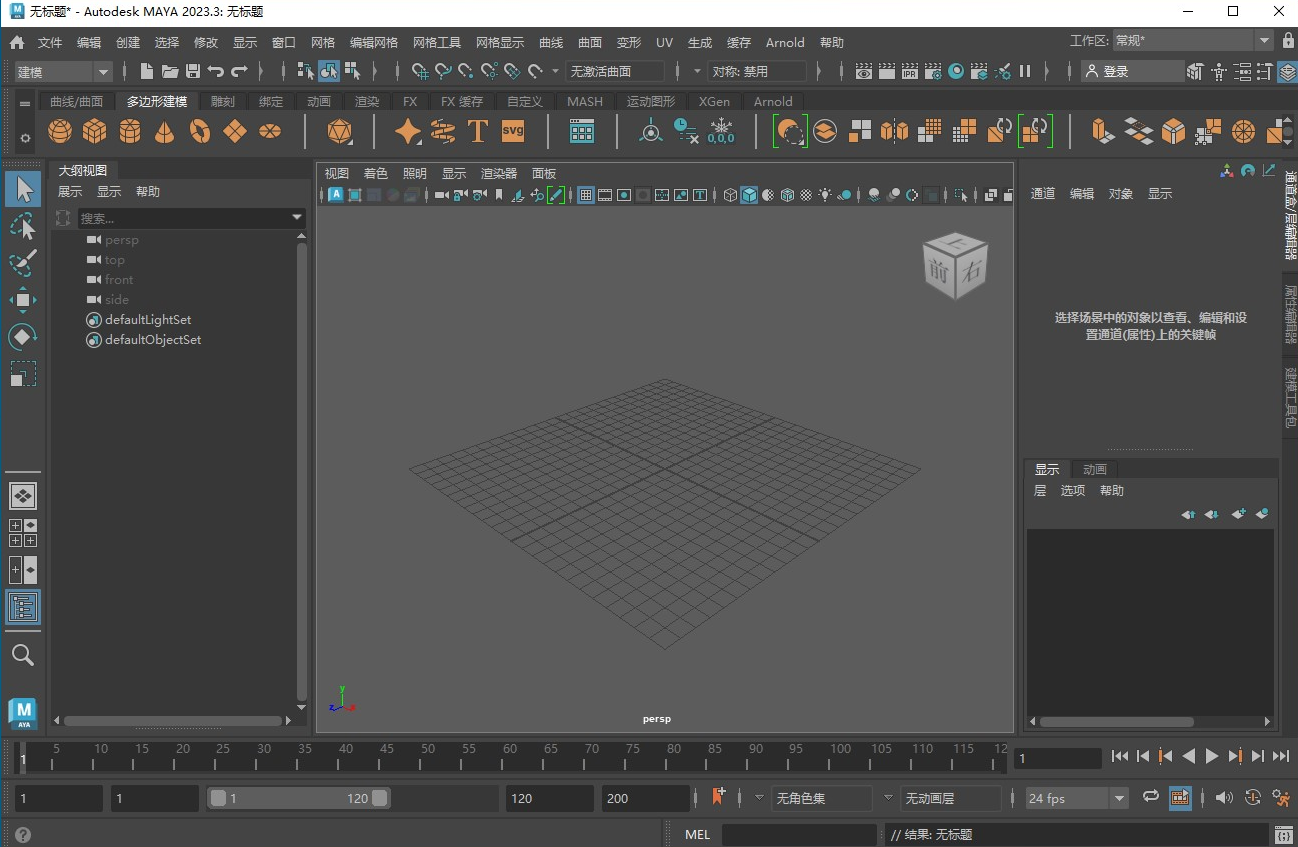Open the viewport 着色 menu
The width and height of the screenshot is (1298, 847).
[376, 173]
